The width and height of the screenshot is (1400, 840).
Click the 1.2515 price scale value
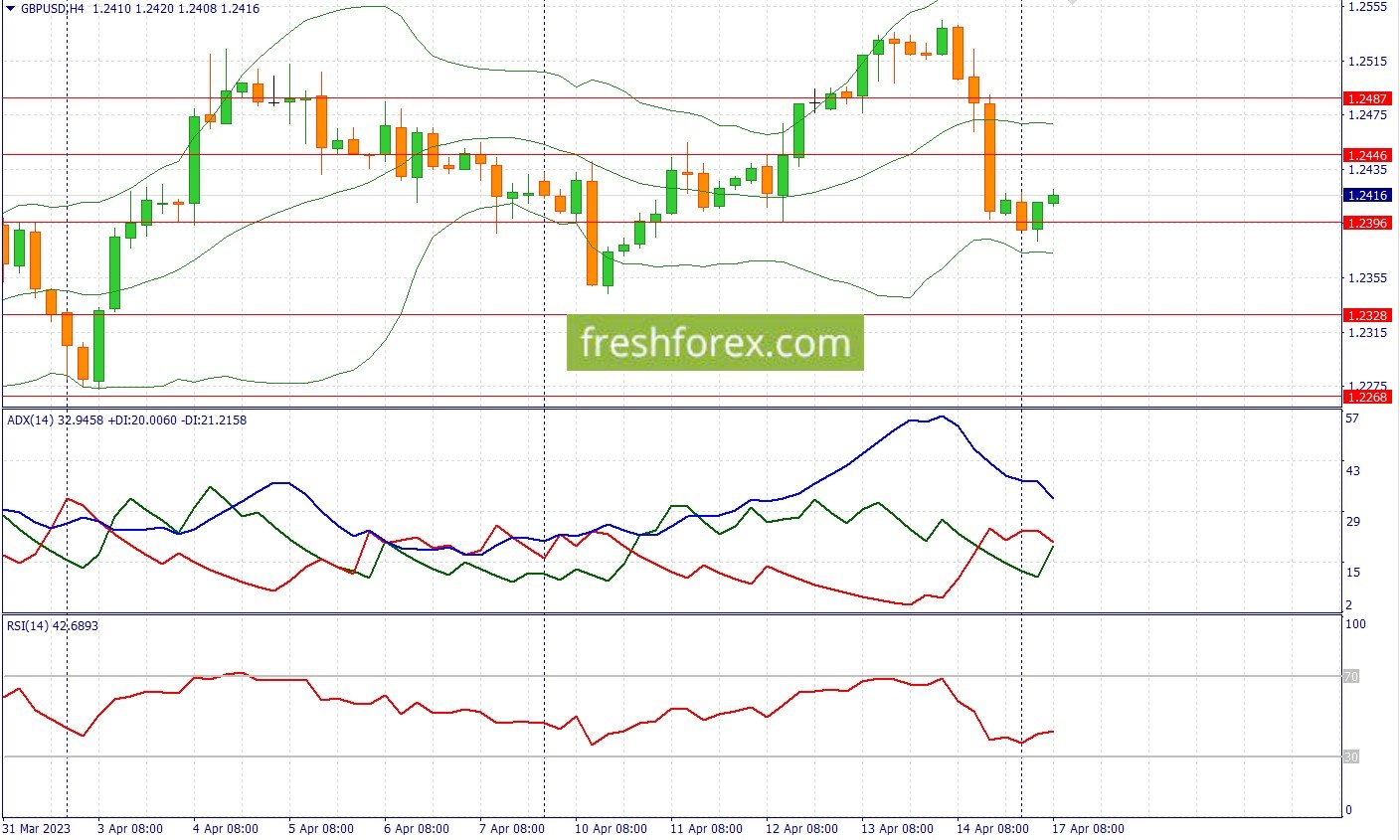[1366, 62]
